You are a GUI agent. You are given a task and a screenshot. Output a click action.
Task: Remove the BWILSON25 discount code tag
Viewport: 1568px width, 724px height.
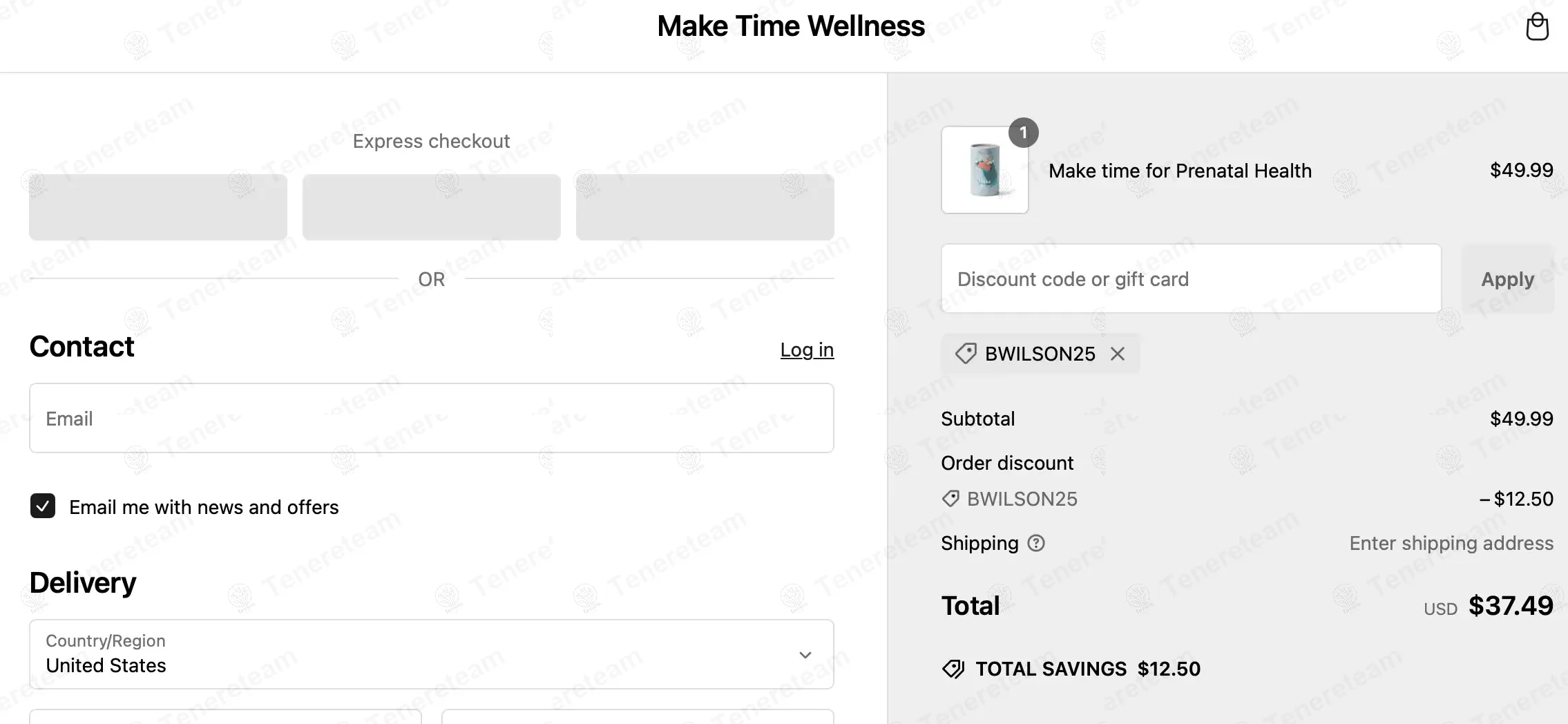[x=1118, y=354]
